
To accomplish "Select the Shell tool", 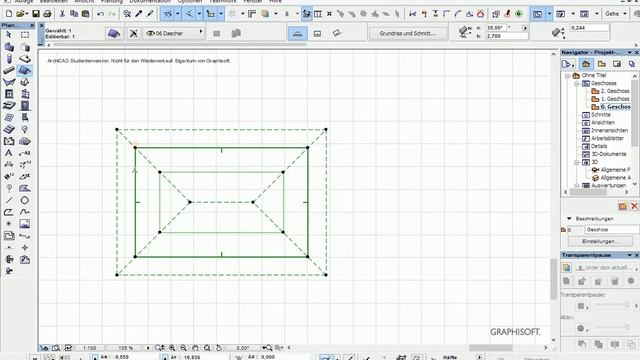I will pyautogui.click(x=9, y=82).
